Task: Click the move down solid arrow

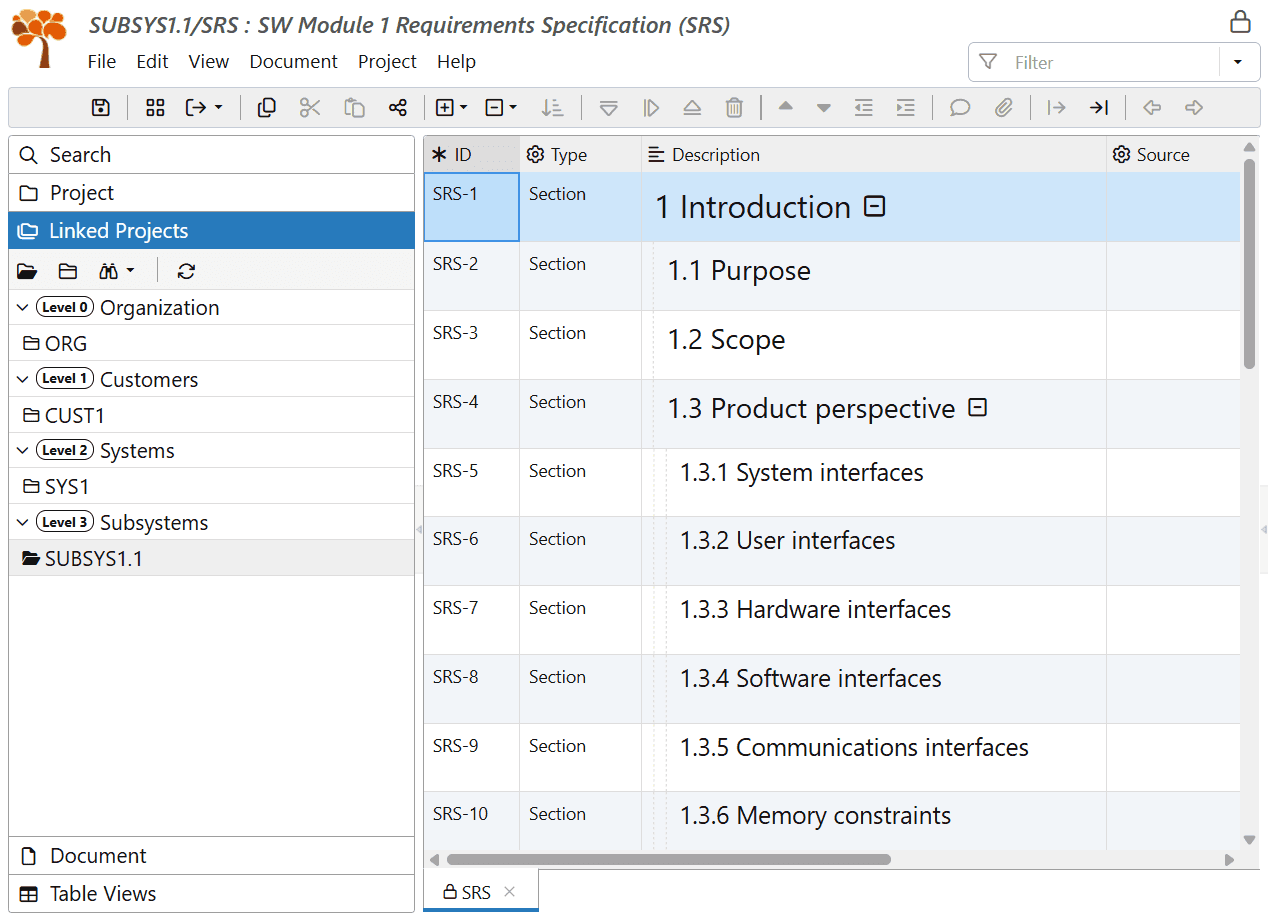Action: 824,108
